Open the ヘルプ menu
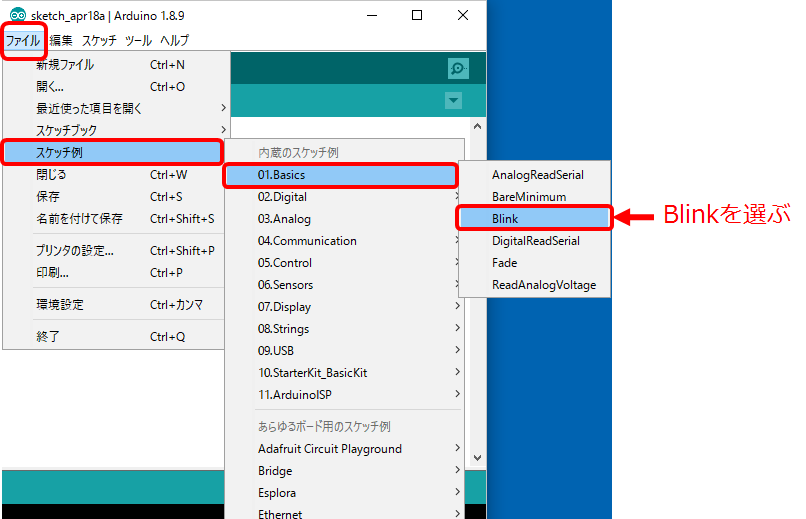Viewport: 806px width, 519px height. [x=175, y=40]
